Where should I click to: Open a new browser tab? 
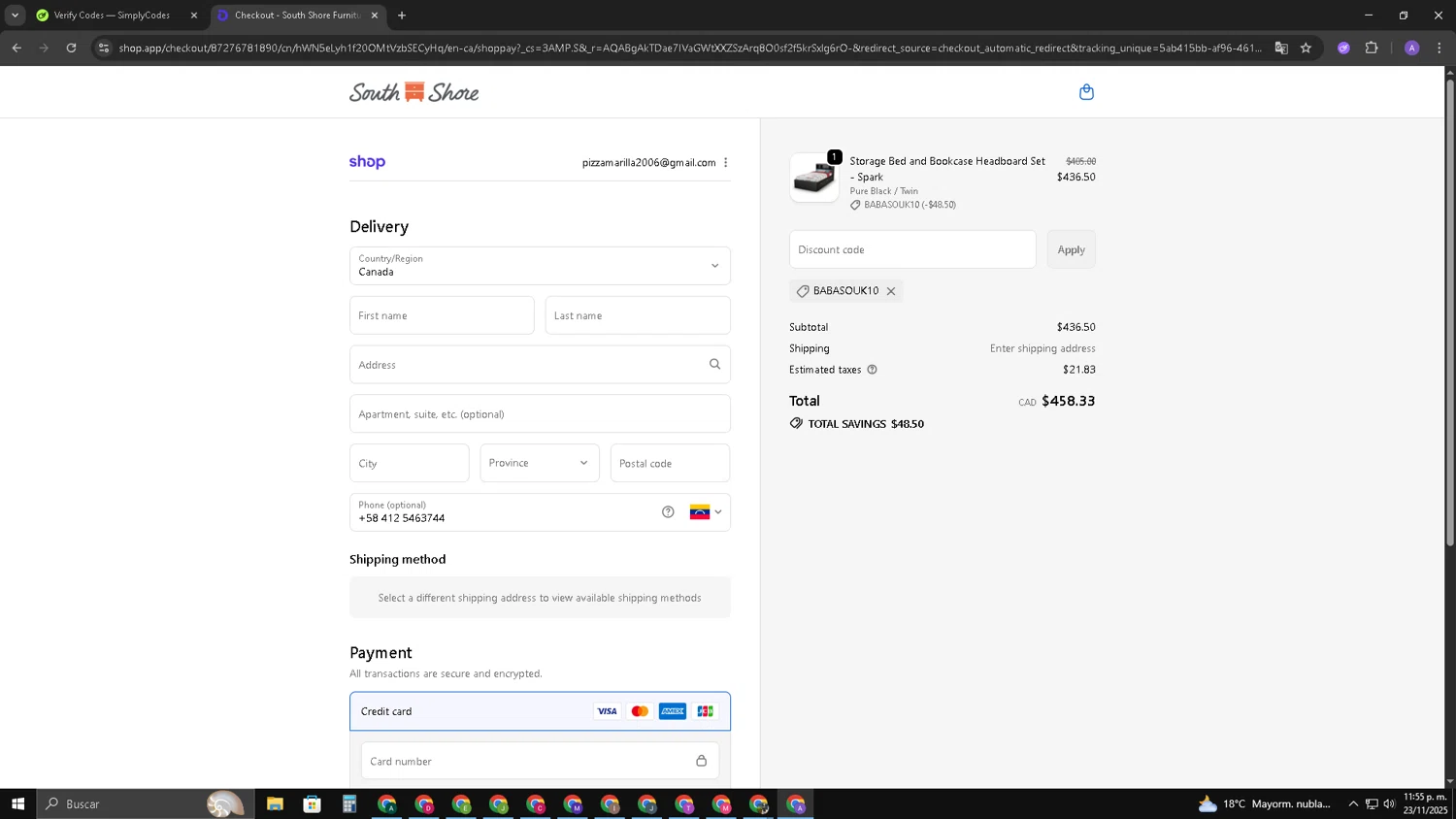click(402, 16)
